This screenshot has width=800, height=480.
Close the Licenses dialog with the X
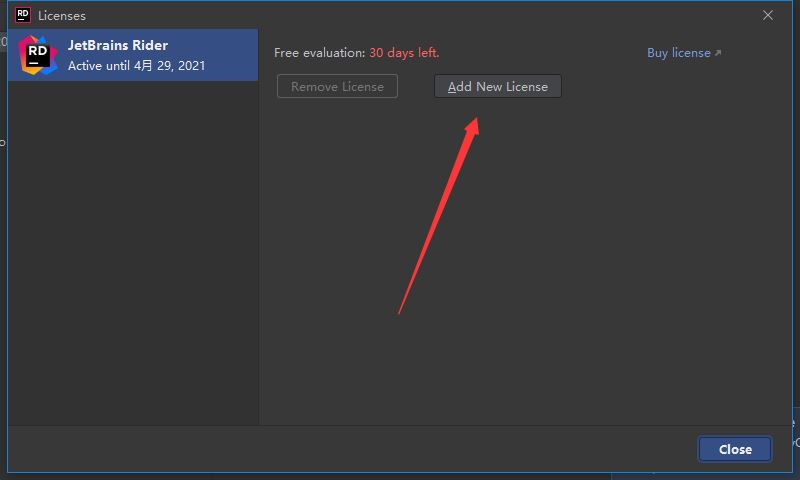pyautogui.click(x=768, y=15)
